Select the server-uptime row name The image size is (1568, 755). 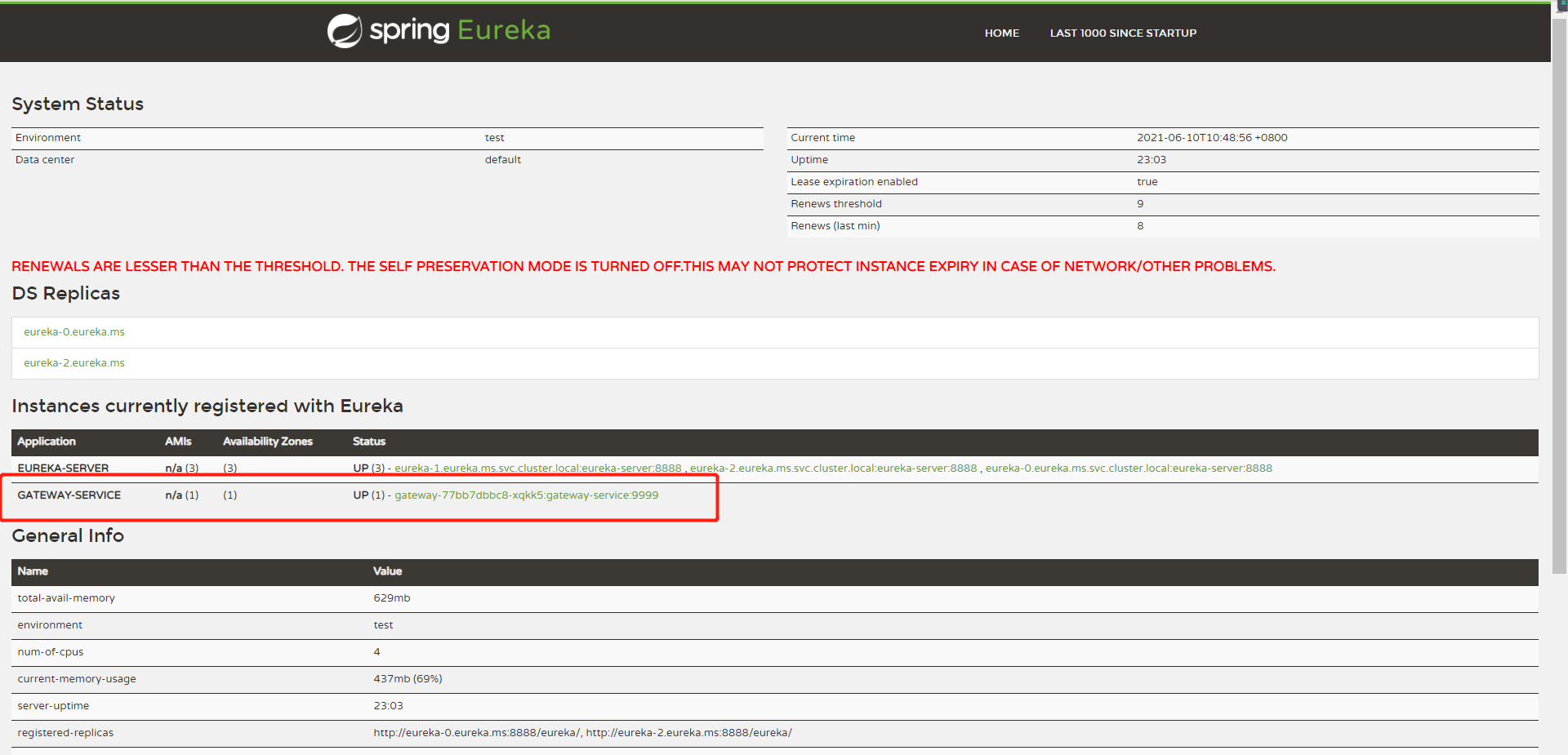[x=53, y=706]
